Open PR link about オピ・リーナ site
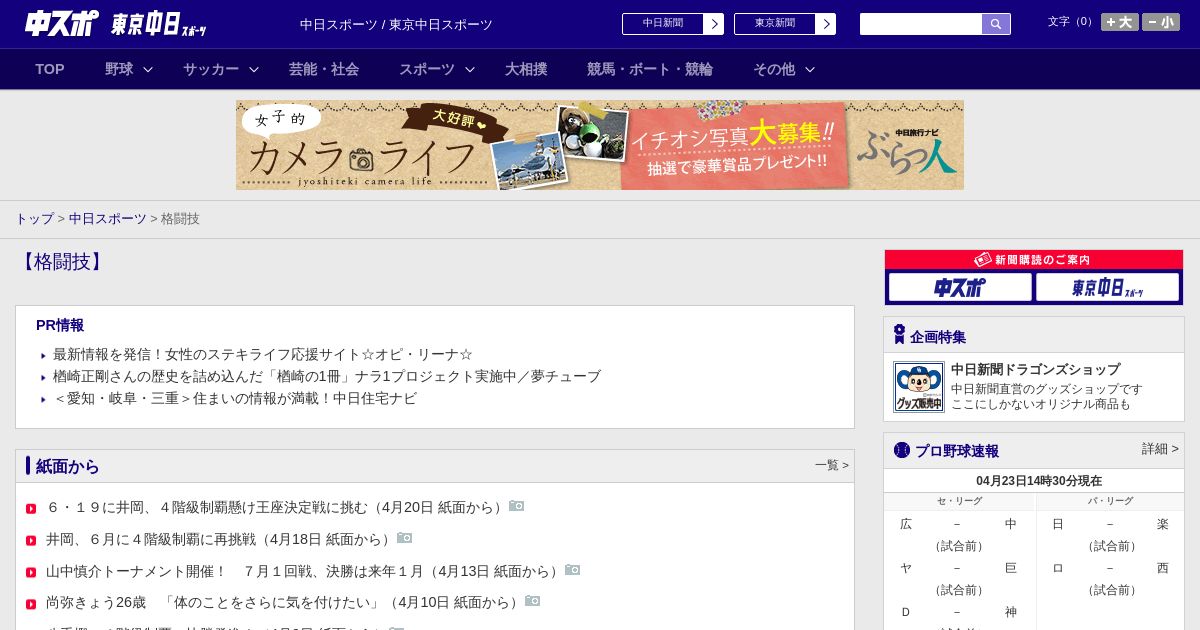 (x=263, y=354)
